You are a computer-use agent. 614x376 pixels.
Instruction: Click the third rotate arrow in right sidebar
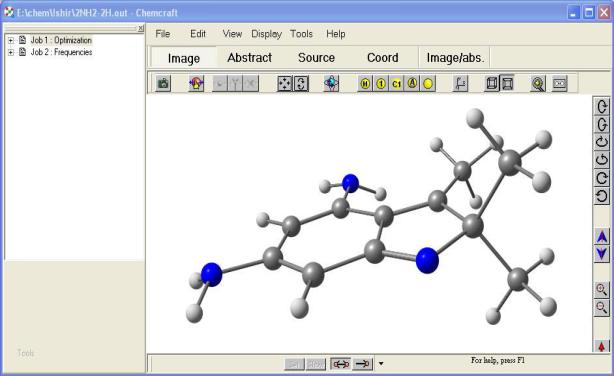(602, 142)
